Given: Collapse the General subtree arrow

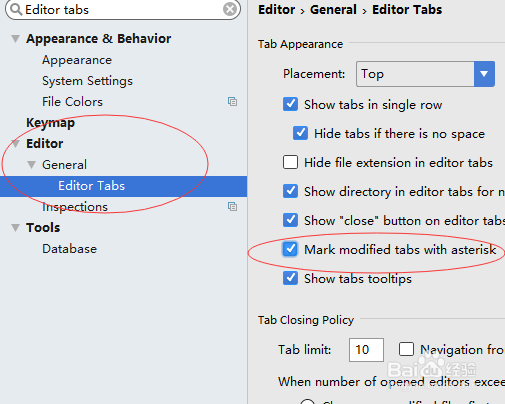Looking at the screenshot, I should [31, 165].
